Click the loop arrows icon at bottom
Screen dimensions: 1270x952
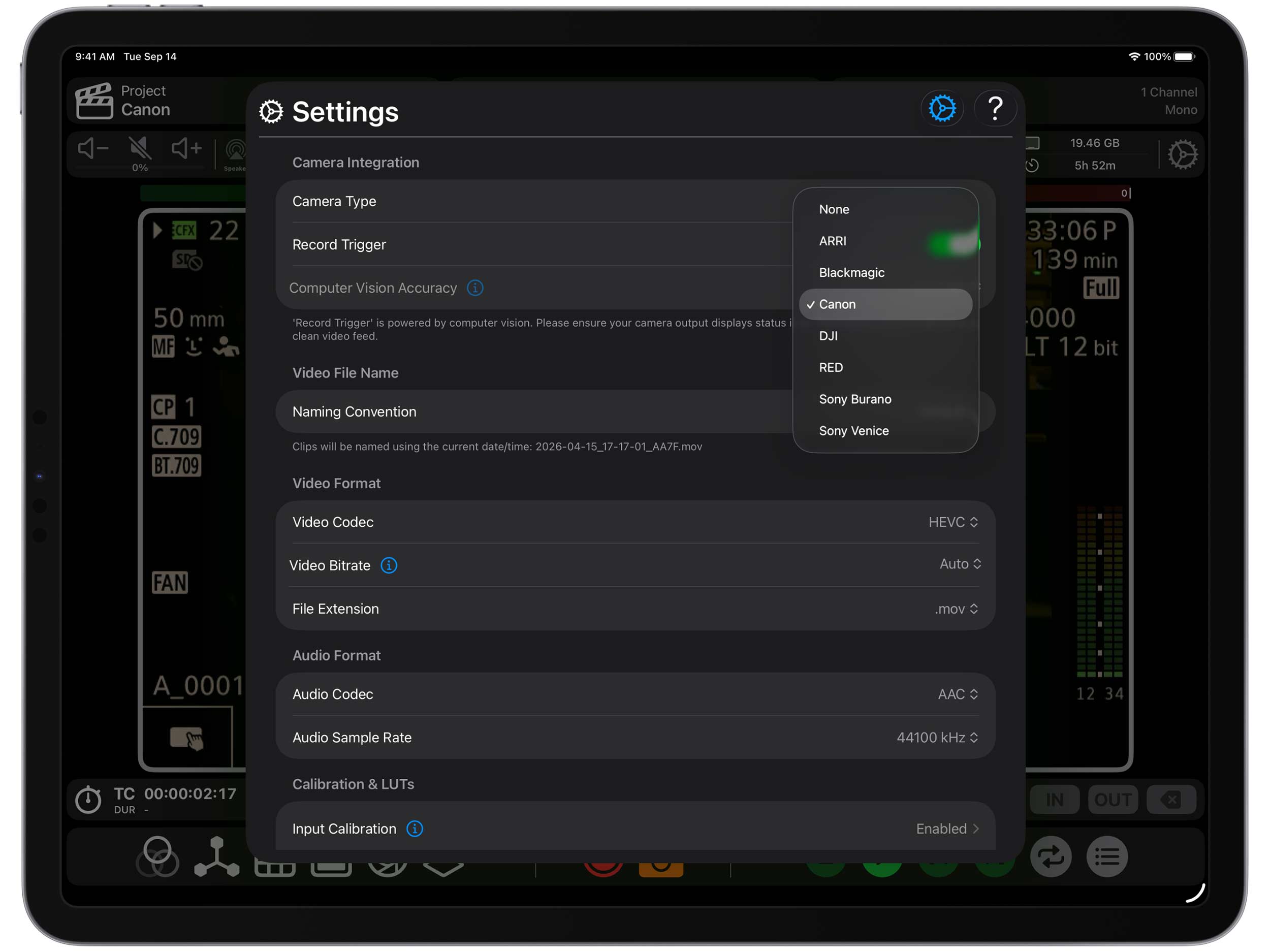[1050, 856]
